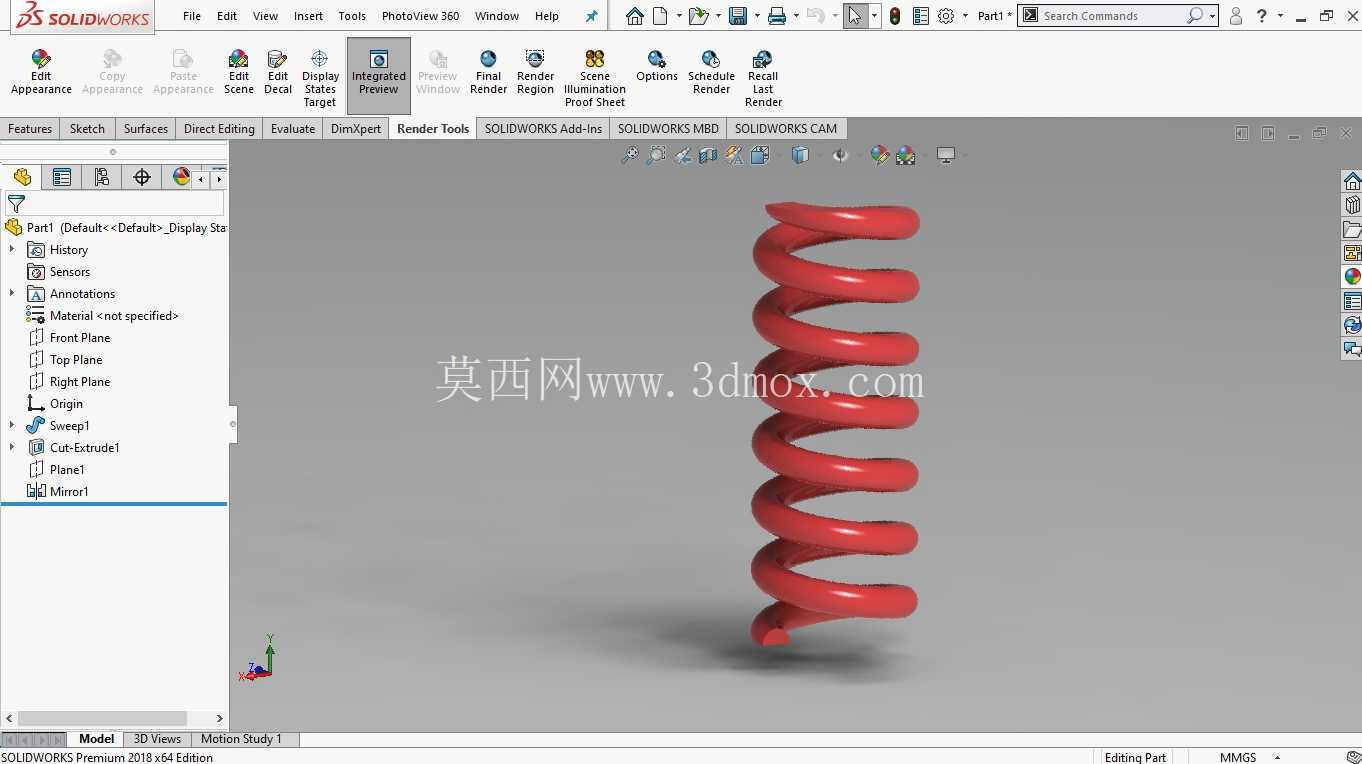This screenshot has width=1362, height=764.
Task: Open the SOLIDWORKS CAM tab
Action: (786, 128)
